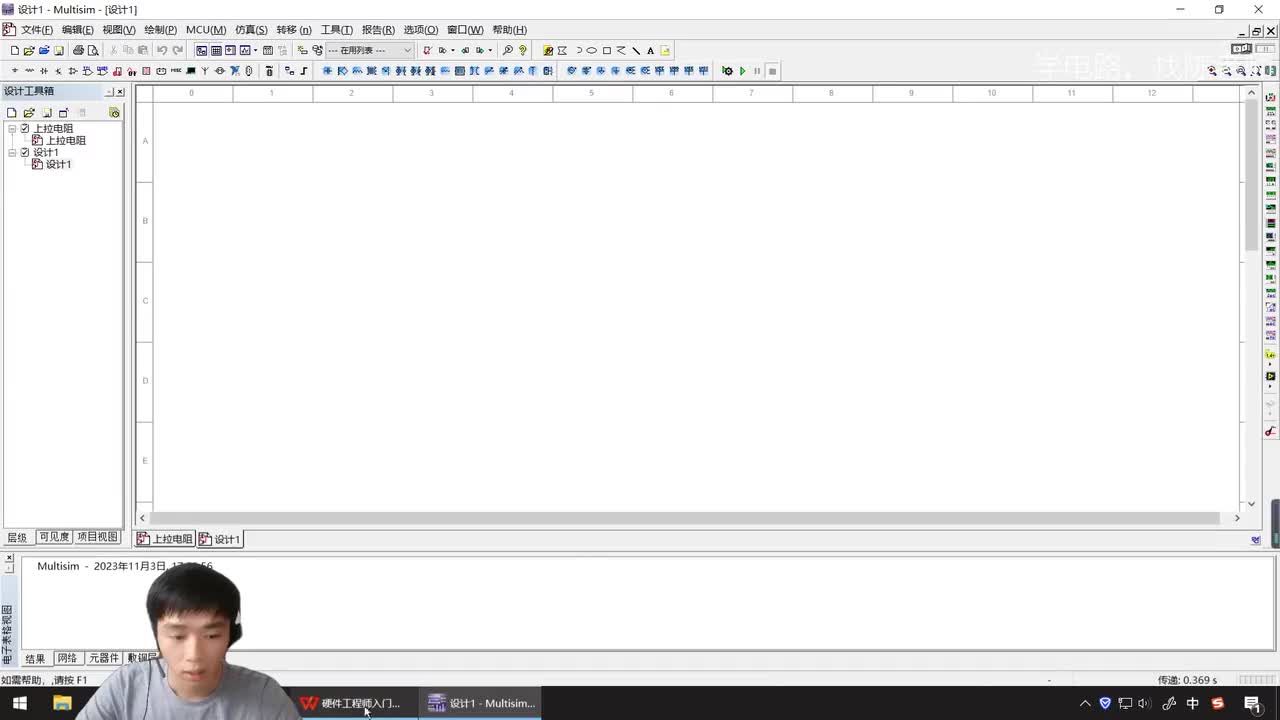Select the Multimeter instrument

[1271, 97]
